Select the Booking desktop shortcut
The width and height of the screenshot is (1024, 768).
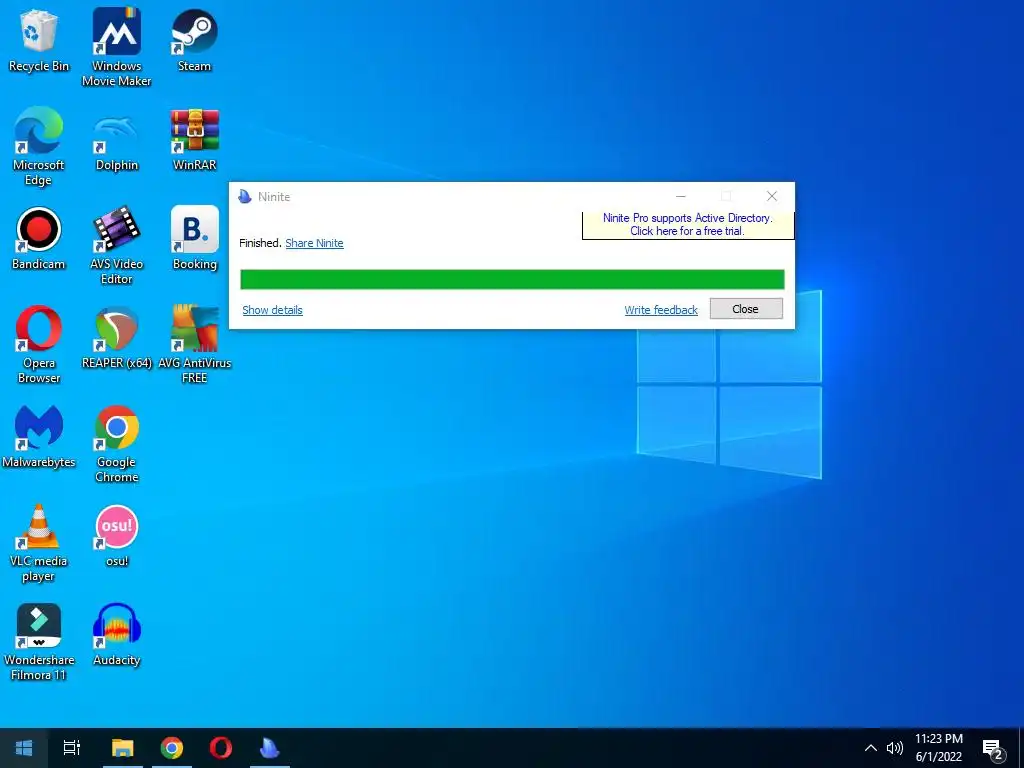[x=194, y=238]
